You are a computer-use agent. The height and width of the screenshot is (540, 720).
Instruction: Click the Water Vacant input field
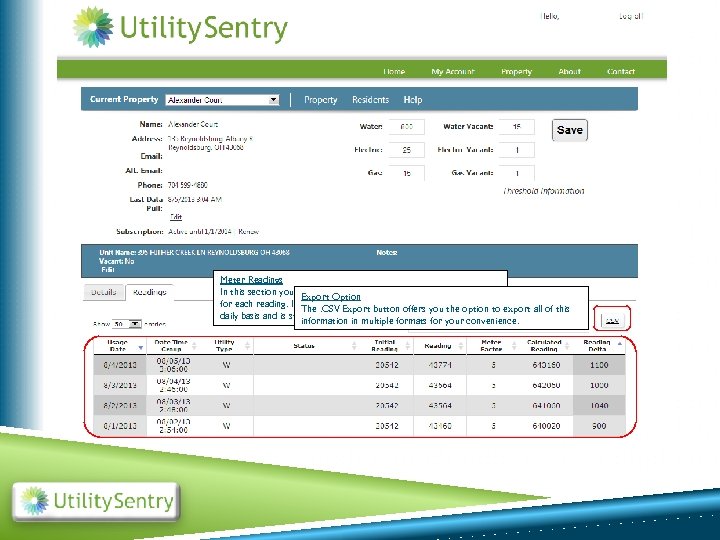tap(517, 127)
